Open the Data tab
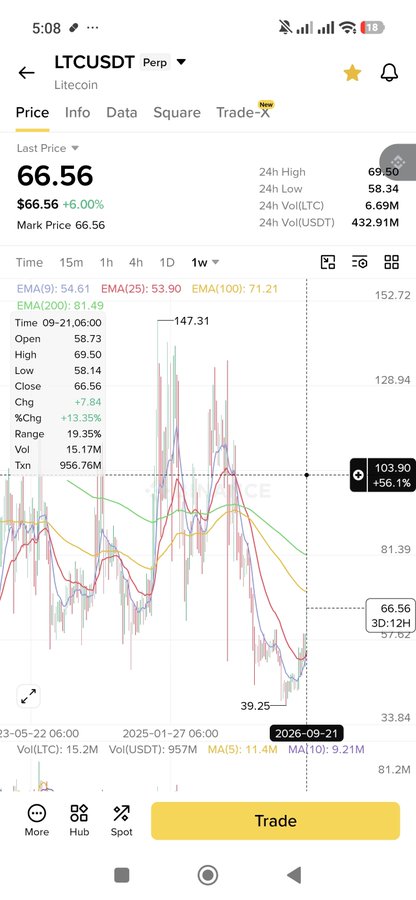The height and width of the screenshot is (900, 416). [x=122, y=112]
